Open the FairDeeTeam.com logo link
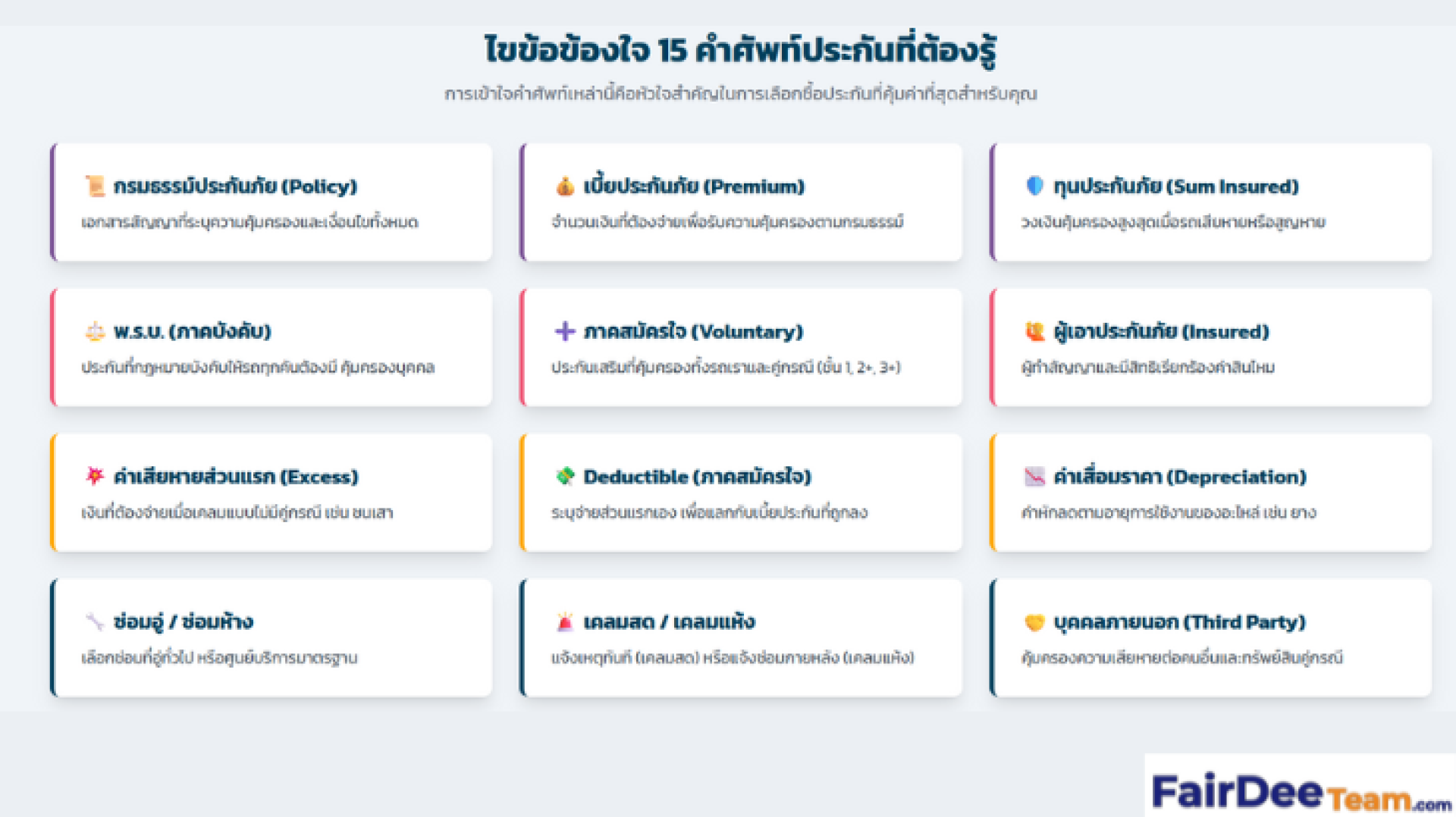 click(1300, 792)
